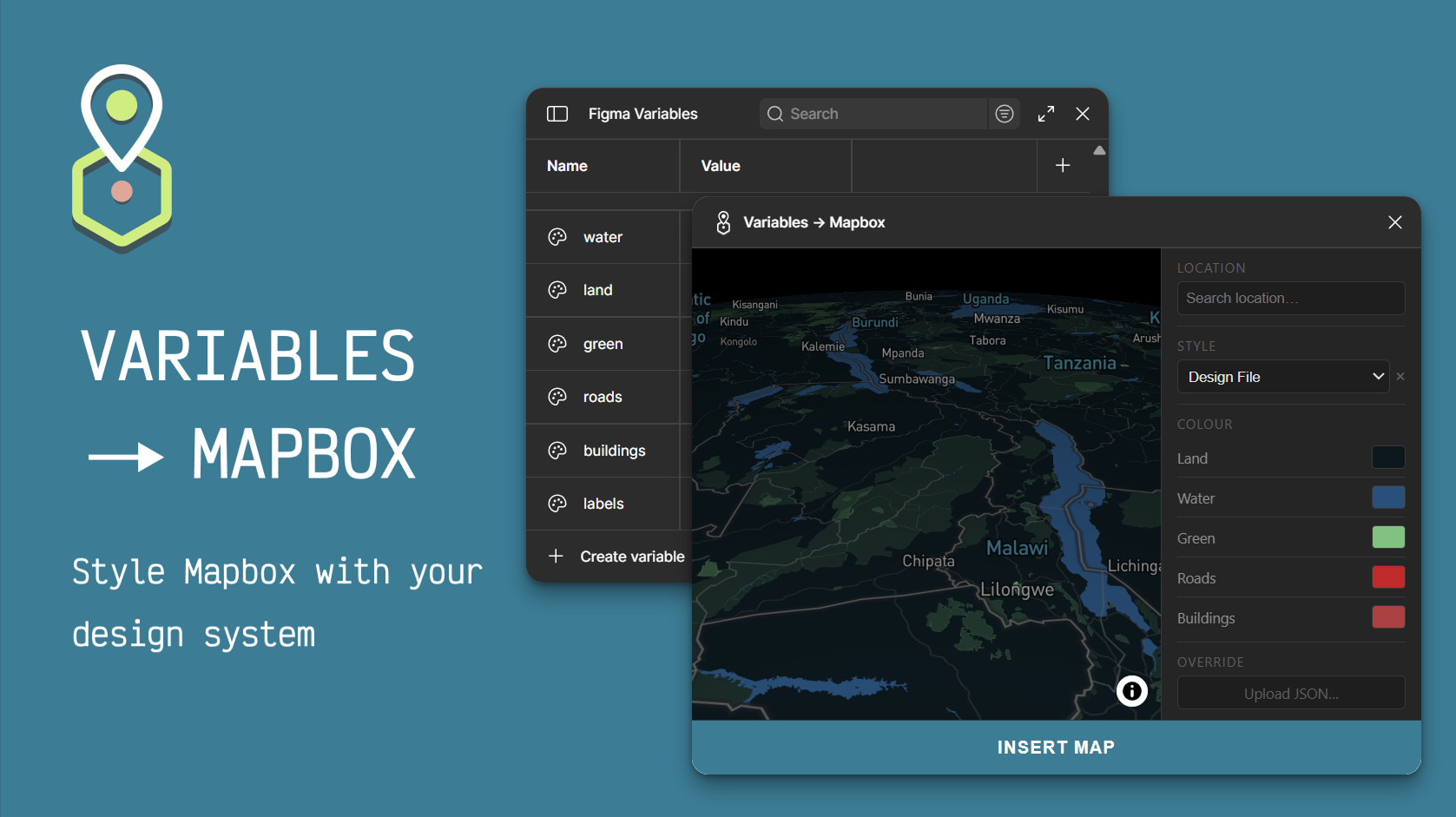Open the Buildings colour swatch
This screenshot has height=817, width=1456.
tap(1388, 617)
